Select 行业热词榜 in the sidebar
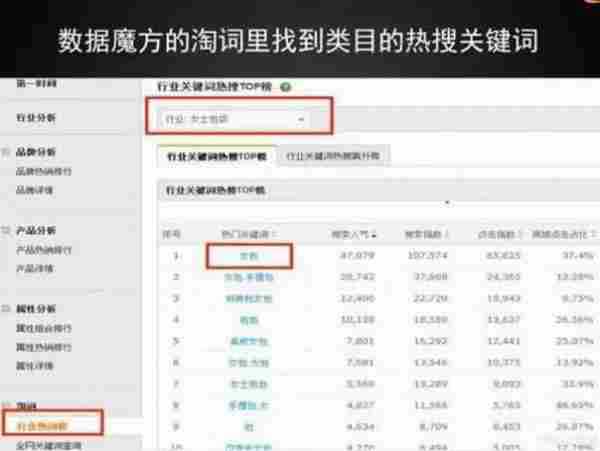This screenshot has height=451, width=600. 42,426
